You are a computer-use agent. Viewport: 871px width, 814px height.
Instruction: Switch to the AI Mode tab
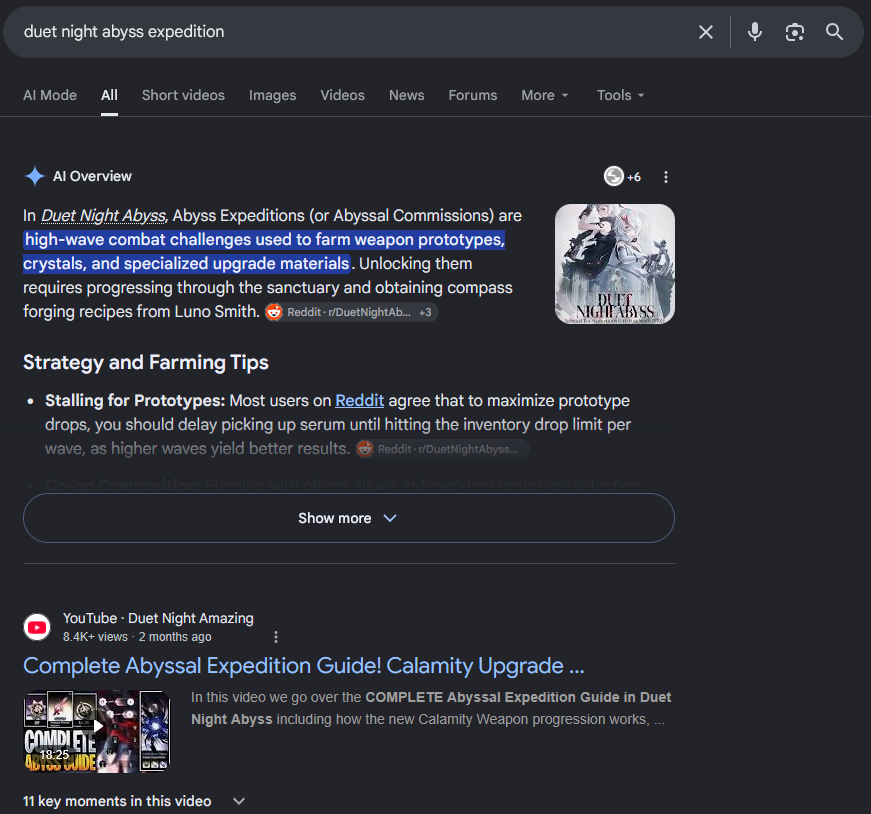coord(50,95)
